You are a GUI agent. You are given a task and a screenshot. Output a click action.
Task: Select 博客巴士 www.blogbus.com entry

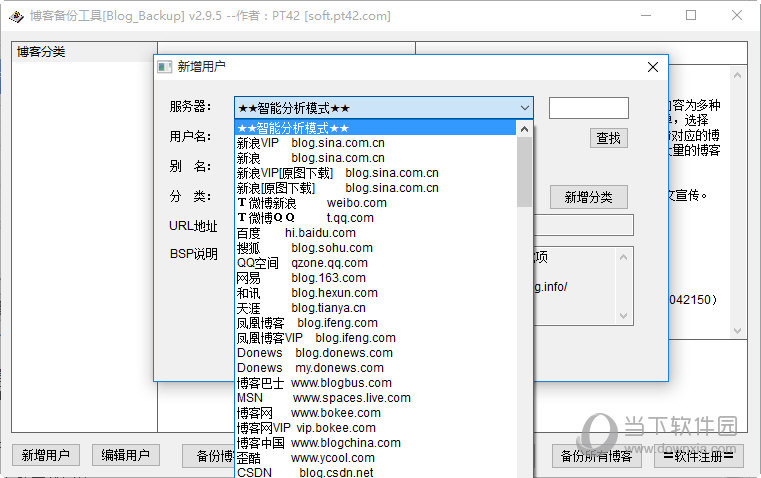(375, 383)
